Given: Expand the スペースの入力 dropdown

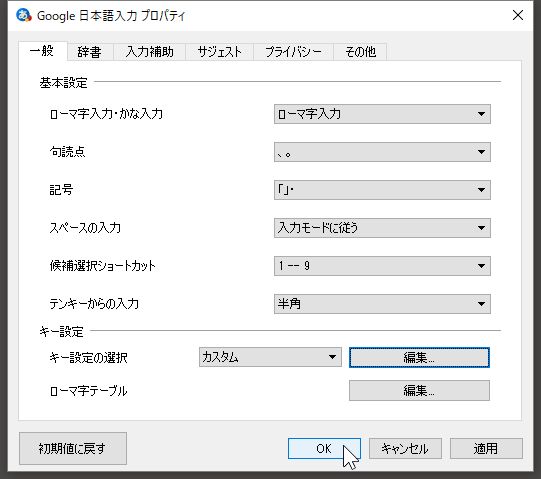Looking at the screenshot, I should 382,228.
